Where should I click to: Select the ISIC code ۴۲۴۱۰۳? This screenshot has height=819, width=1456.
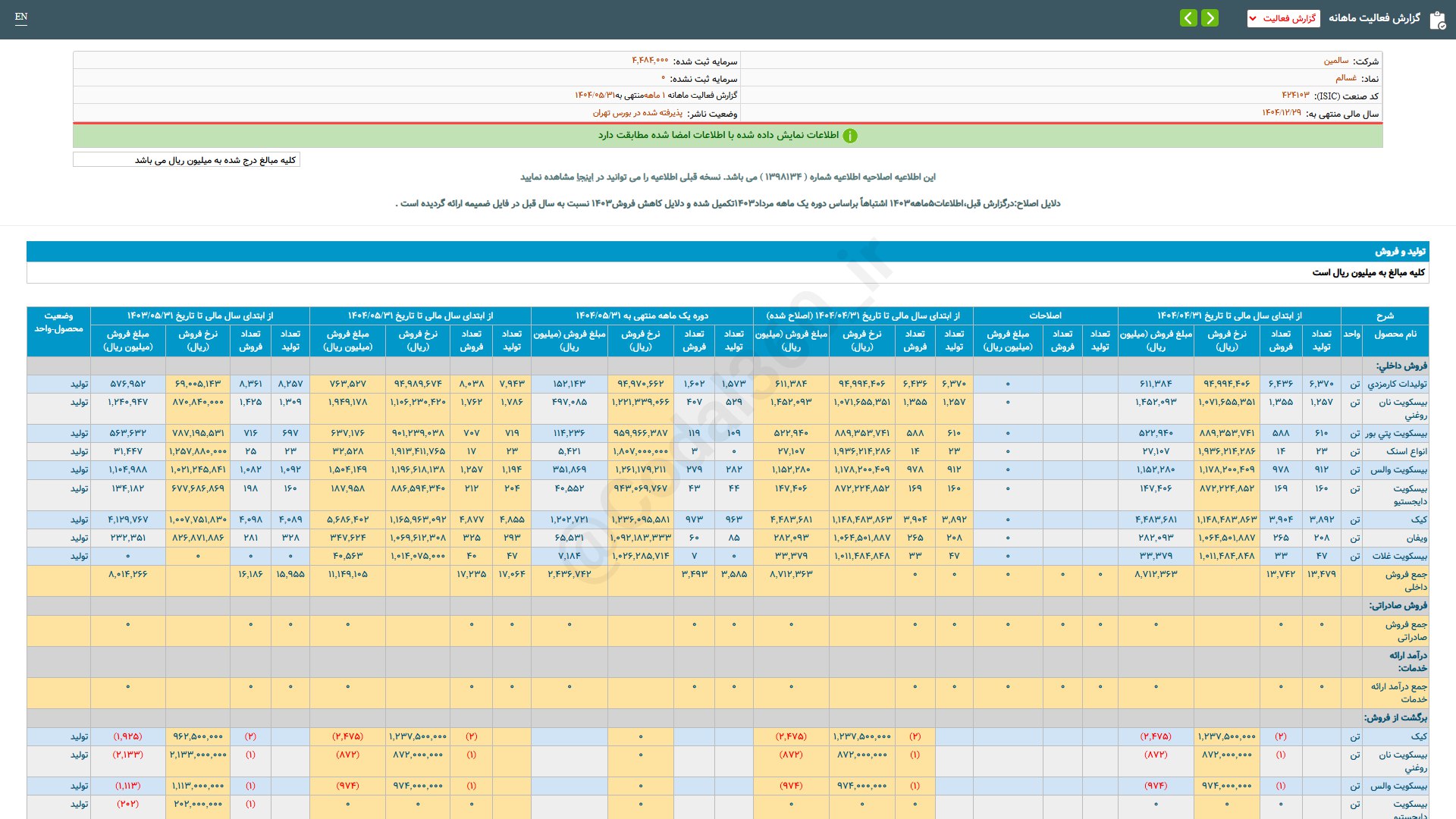[1295, 96]
